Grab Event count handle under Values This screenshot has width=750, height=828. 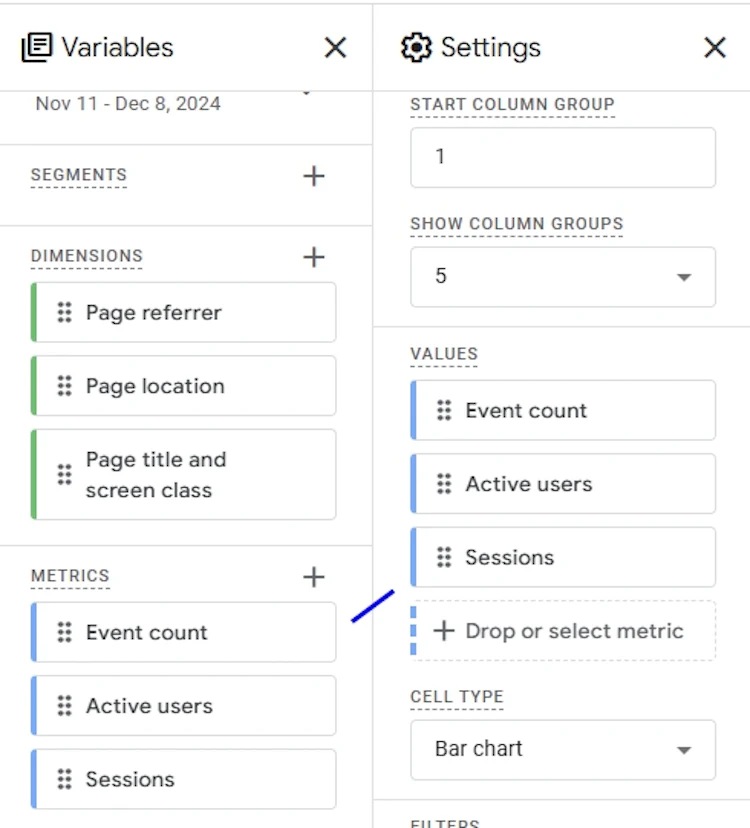click(444, 410)
